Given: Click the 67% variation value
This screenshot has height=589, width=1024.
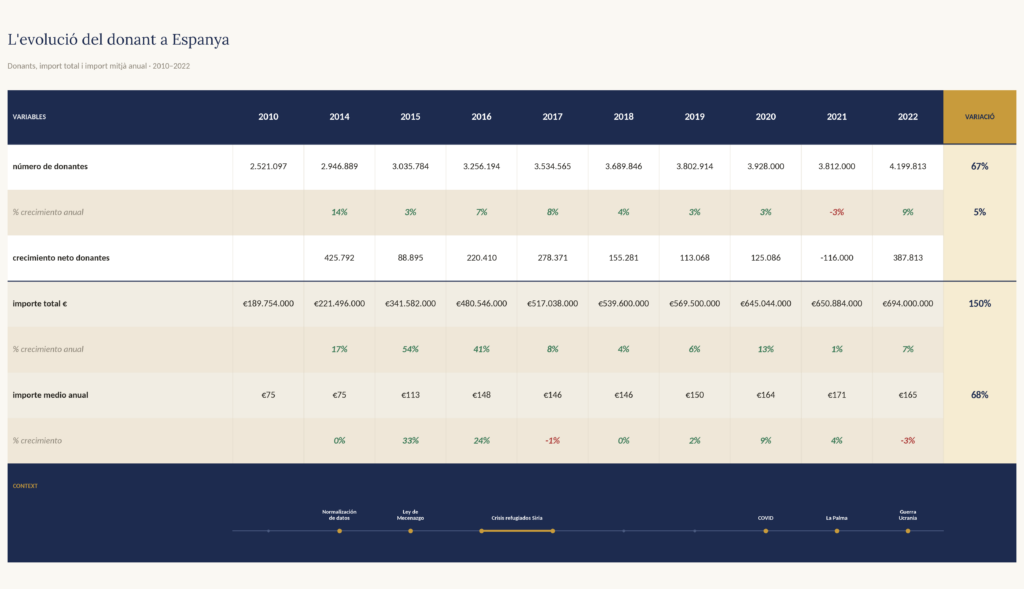Looking at the screenshot, I should pos(980,167).
